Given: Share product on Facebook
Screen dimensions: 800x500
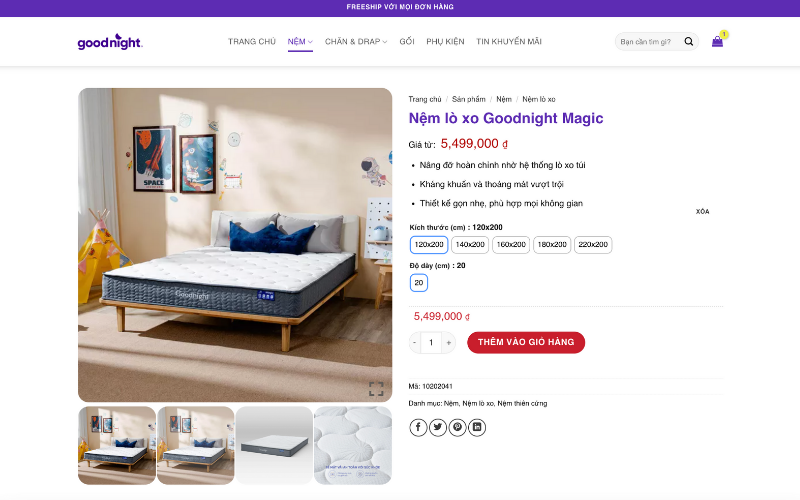Looking at the screenshot, I should pos(418,427).
